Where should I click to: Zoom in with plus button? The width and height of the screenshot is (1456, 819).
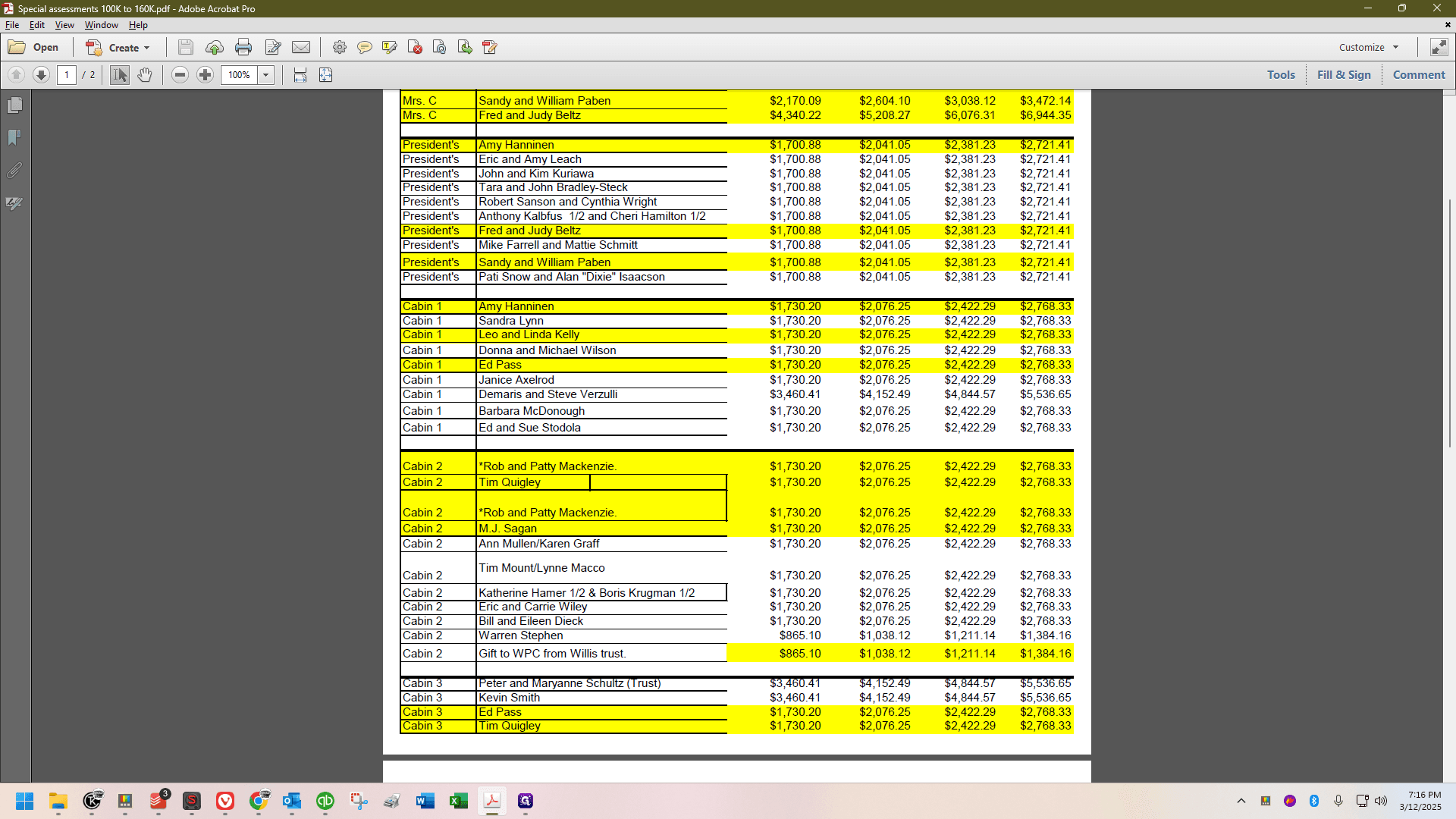[x=205, y=75]
